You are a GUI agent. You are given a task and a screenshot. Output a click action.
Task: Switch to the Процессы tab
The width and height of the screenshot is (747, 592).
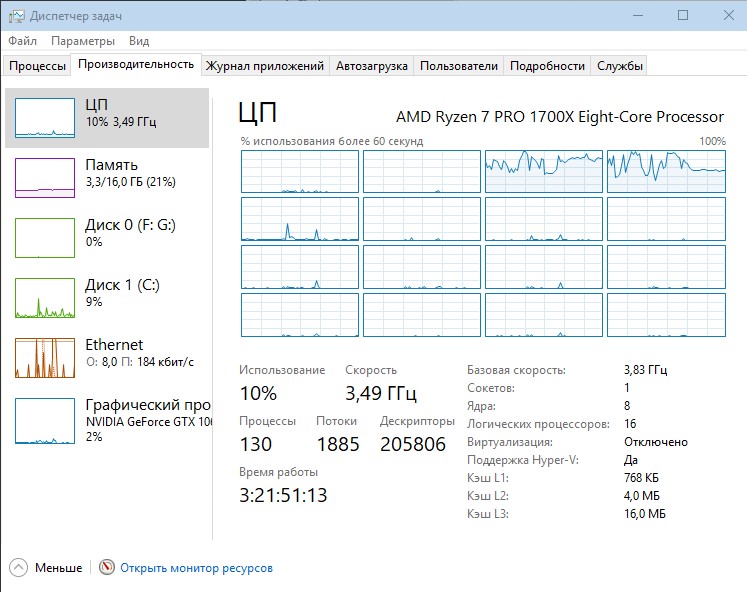(37, 66)
